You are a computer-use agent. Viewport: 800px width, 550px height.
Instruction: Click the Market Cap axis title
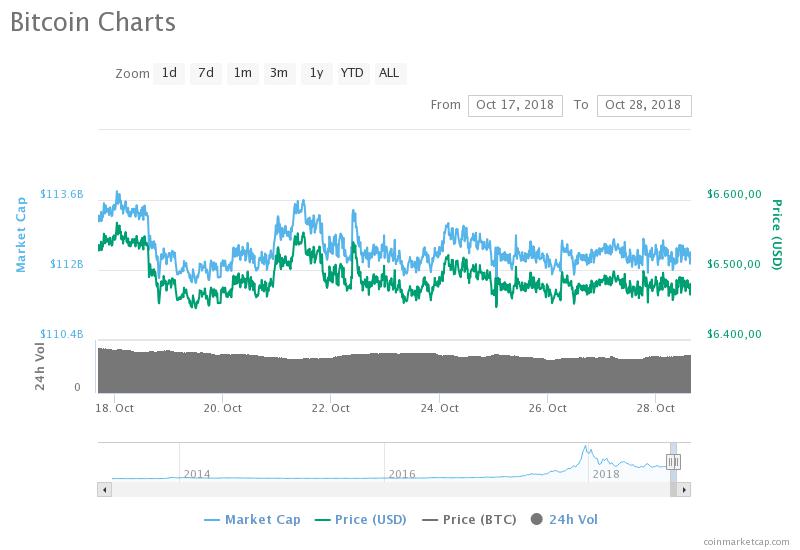coord(21,235)
